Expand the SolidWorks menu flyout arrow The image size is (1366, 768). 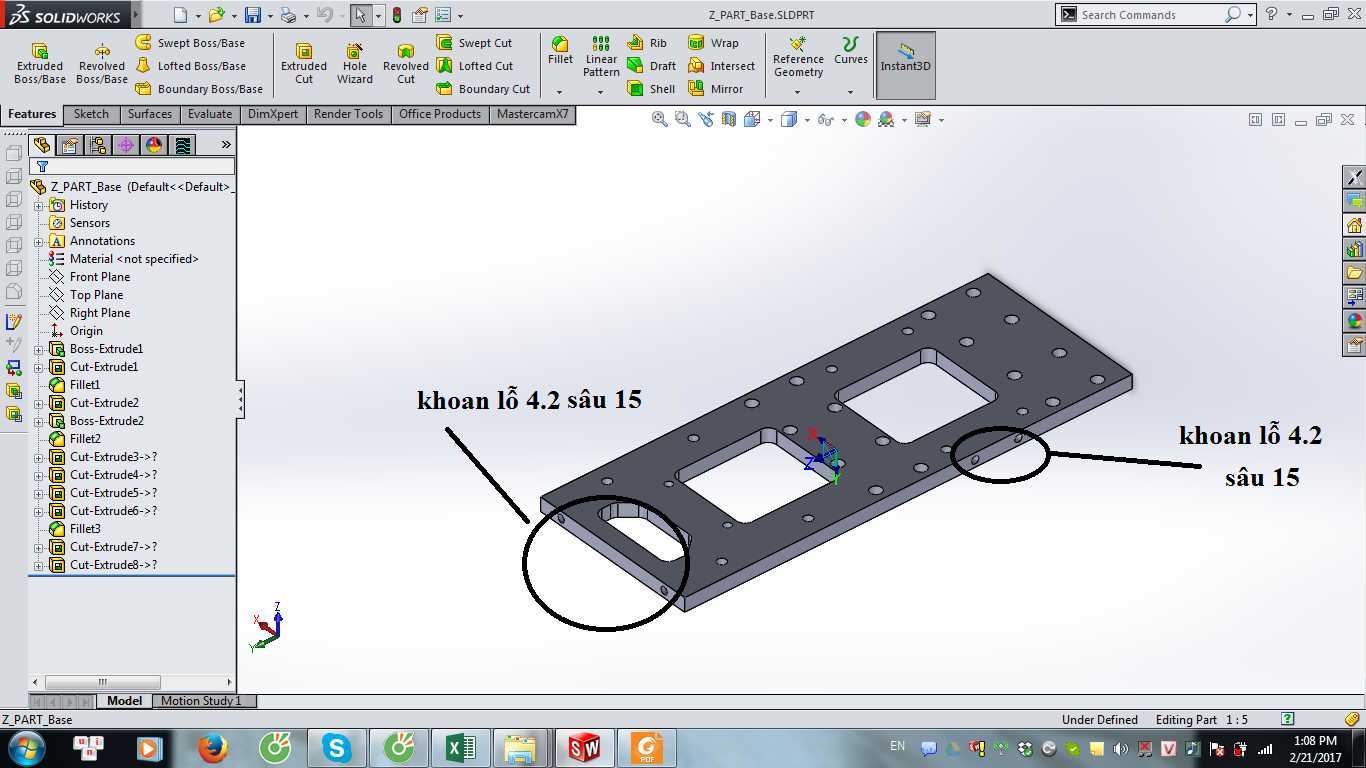pos(136,15)
